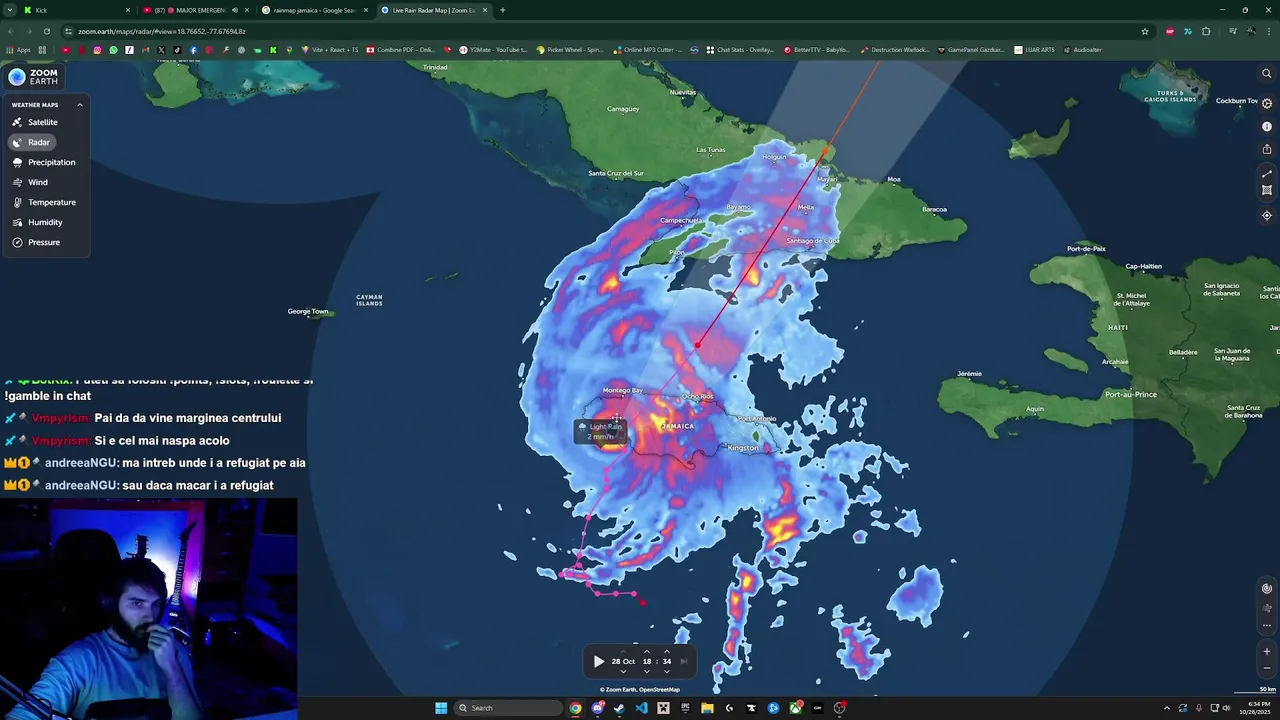Share the current map view
The height and width of the screenshot is (720, 1280).
point(1267,149)
